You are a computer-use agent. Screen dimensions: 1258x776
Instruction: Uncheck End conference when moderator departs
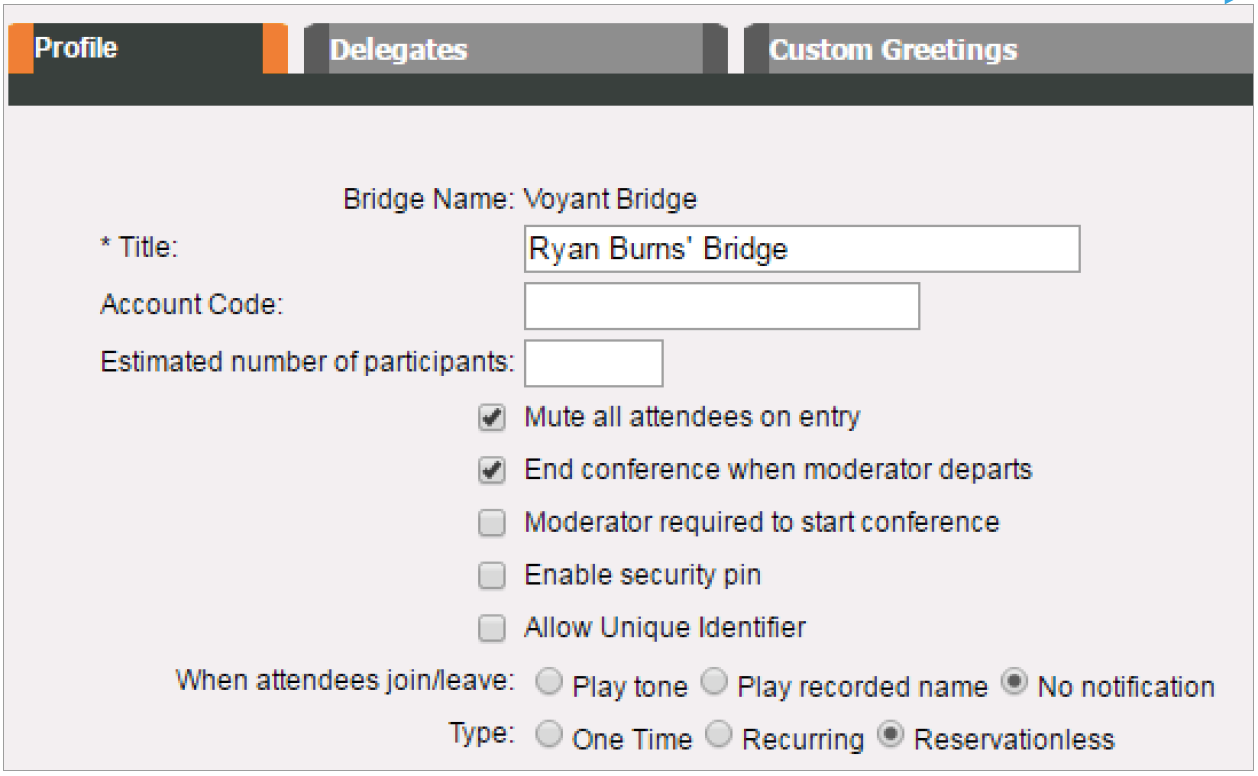492,470
